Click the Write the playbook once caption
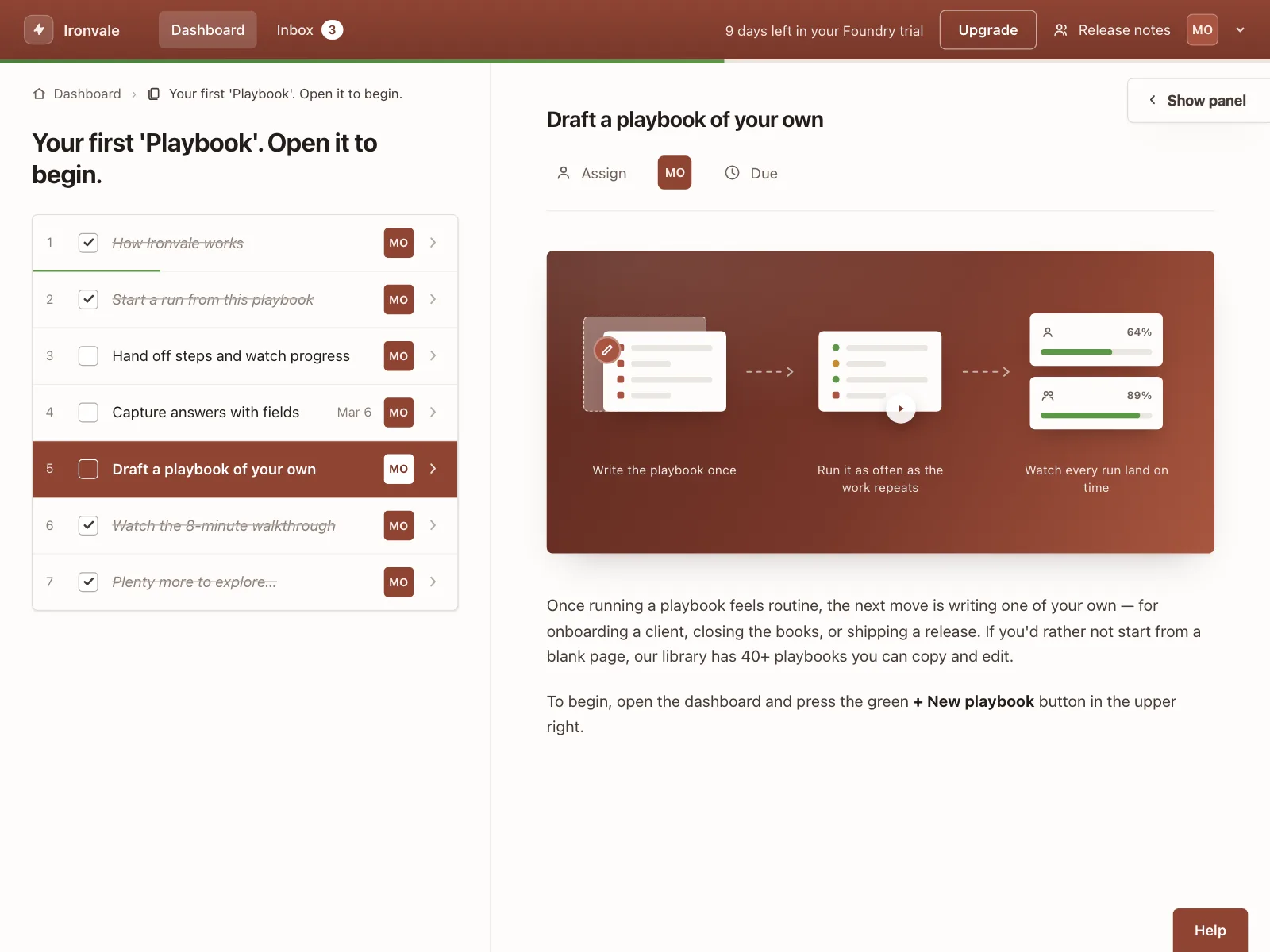Viewport: 1270px width, 952px height. pyautogui.click(x=664, y=470)
